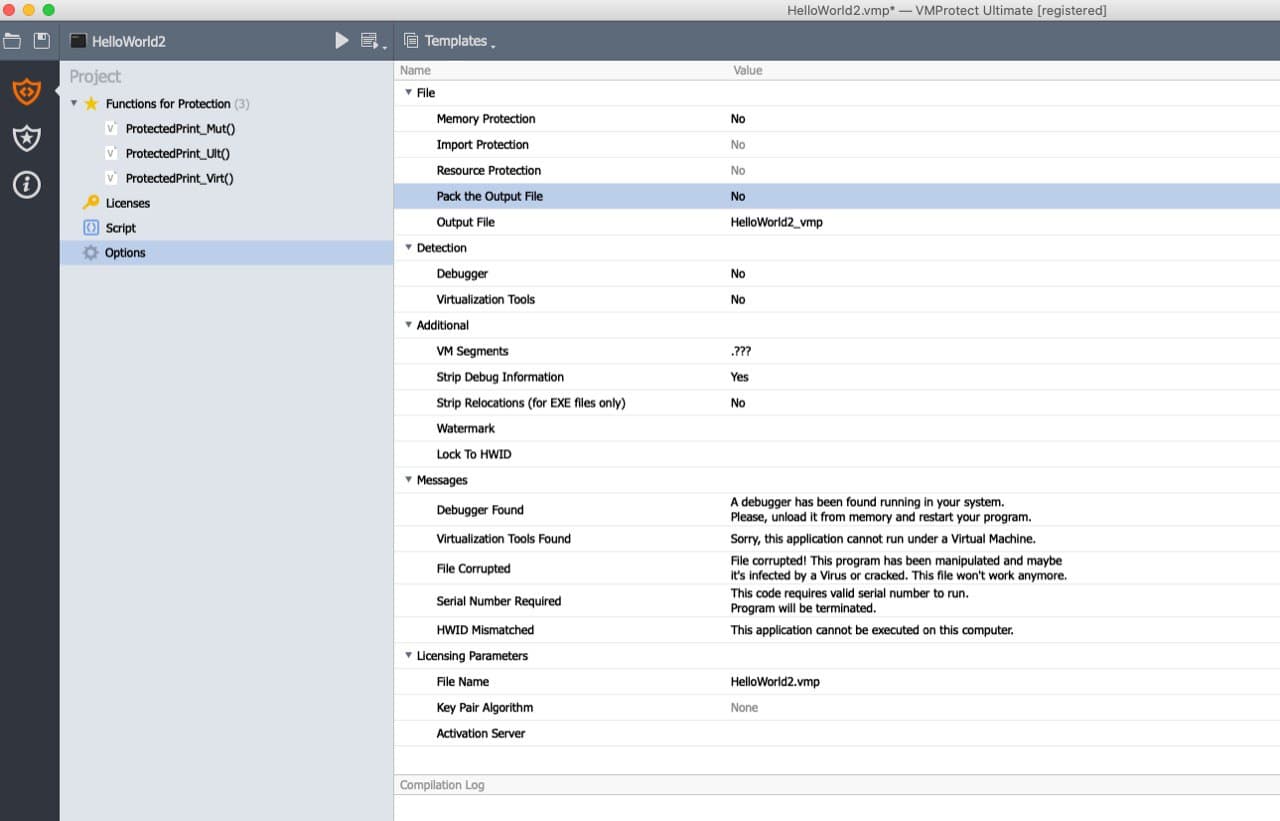Open a project with the folder icon
1280x821 pixels.
click(x=12, y=41)
